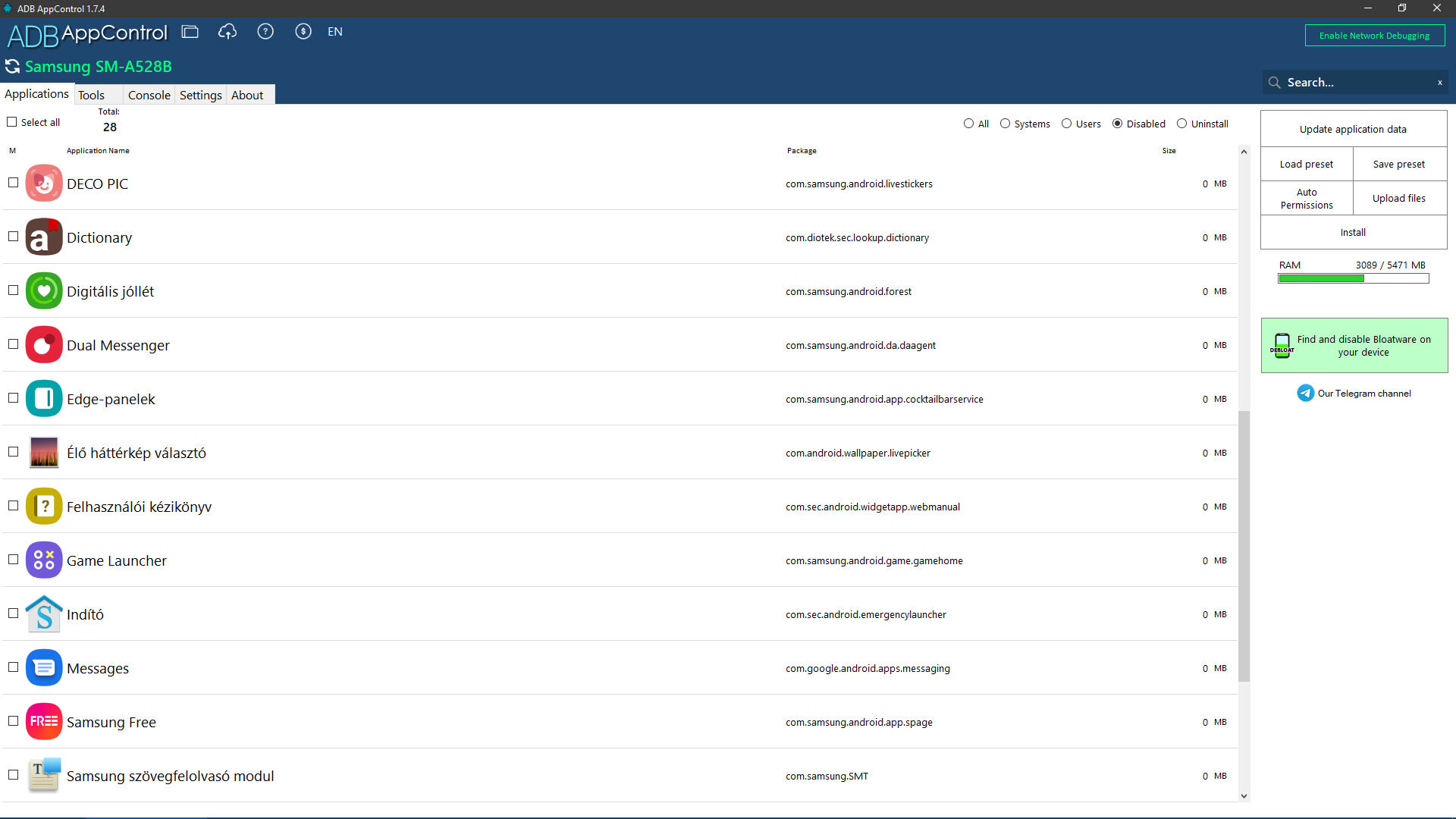
Task: Click the Felhasználói kézikönyv app icon
Action: click(44, 507)
